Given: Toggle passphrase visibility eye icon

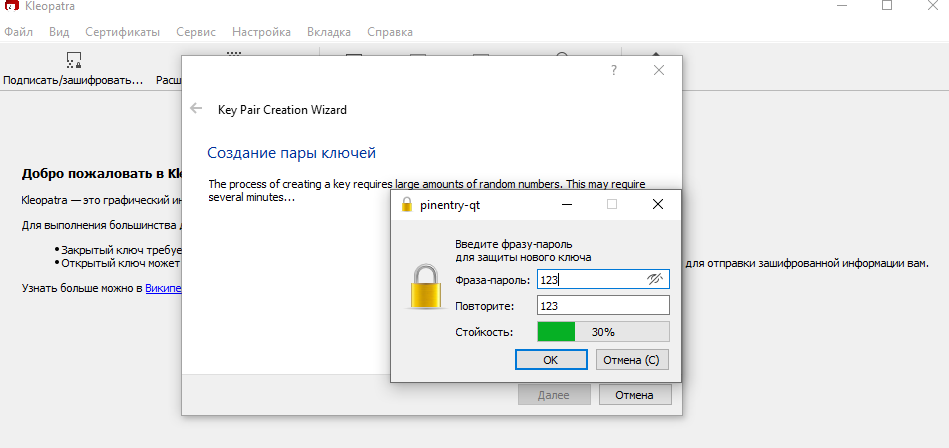Looking at the screenshot, I should pyautogui.click(x=655, y=279).
